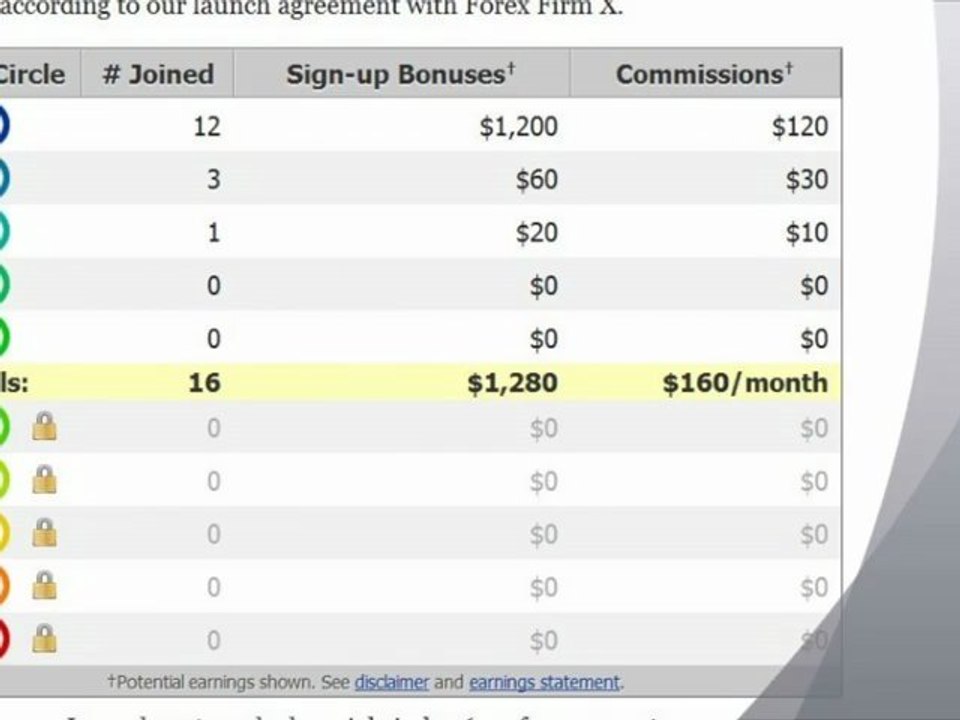Click the Commissions column header

(705, 74)
